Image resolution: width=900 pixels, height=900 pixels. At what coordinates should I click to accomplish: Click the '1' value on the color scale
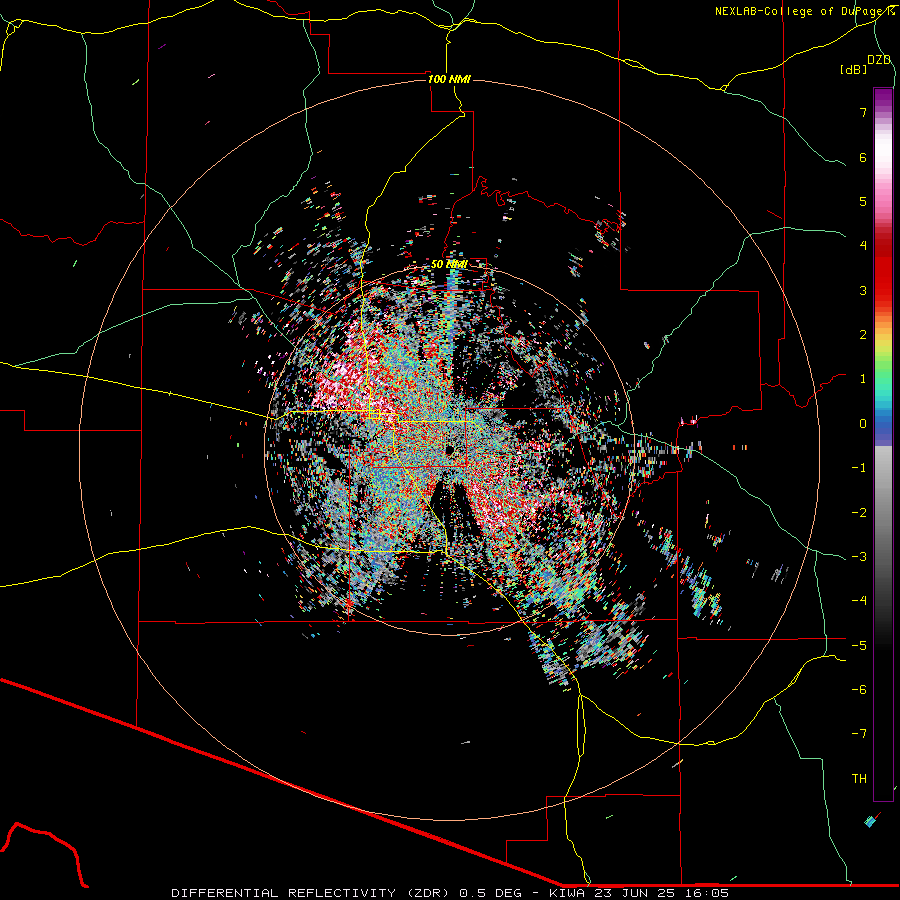tap(863, 379)
